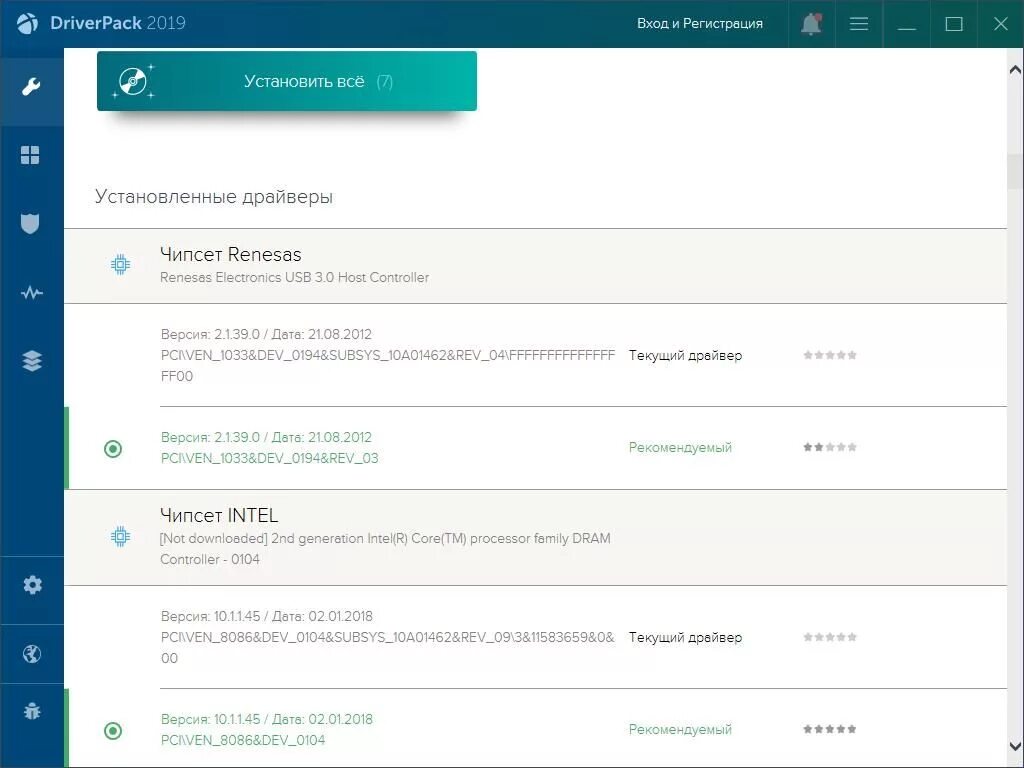Click star rating of current INTEL driver
Image resolution: width=1024 pixels, height=768 pixels.
(x=830, y=637)
